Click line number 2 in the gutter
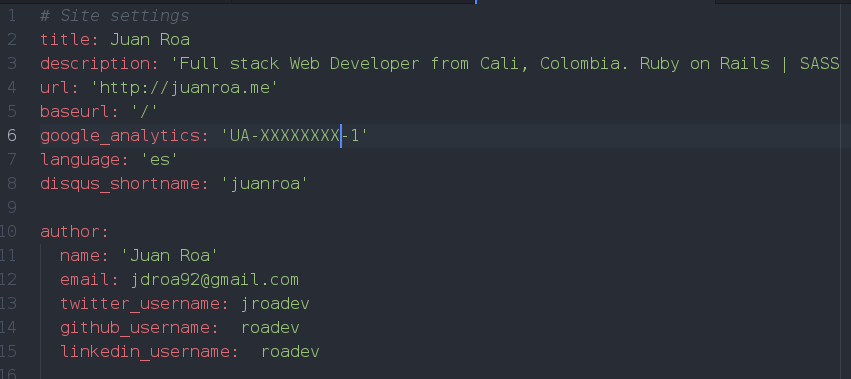851x379 pixels. point(11,40)
